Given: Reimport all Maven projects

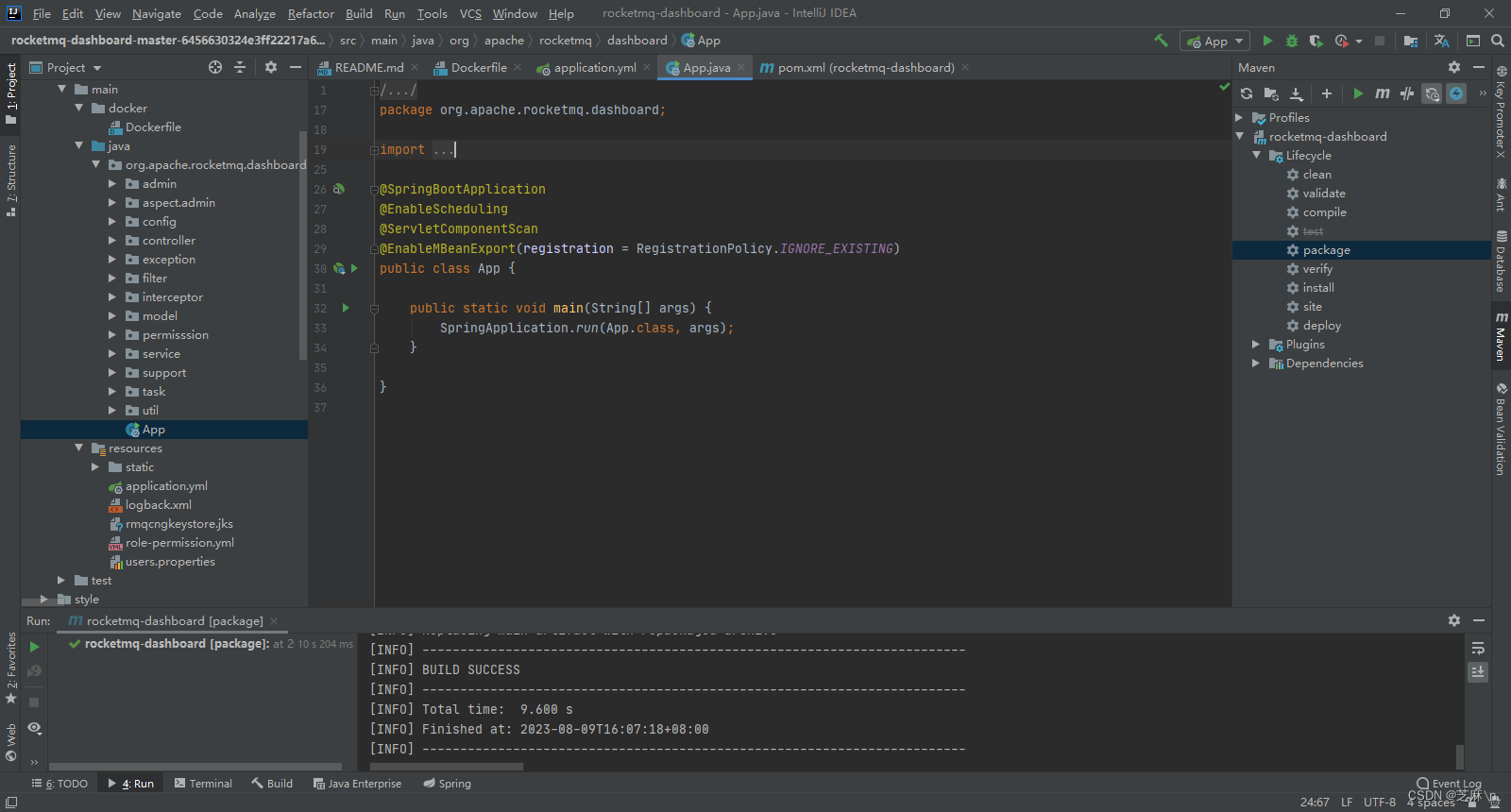Looking at the screenshot, I should [1247, 93].
